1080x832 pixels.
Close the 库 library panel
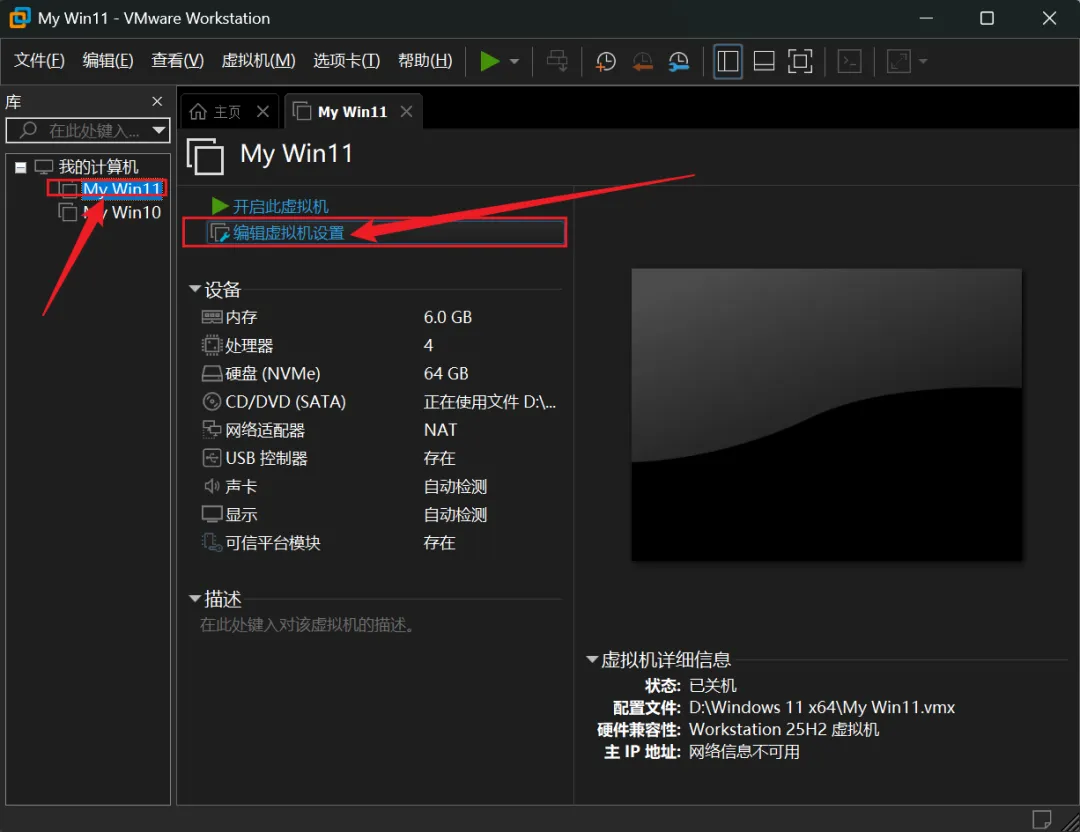tap(157, 101)
